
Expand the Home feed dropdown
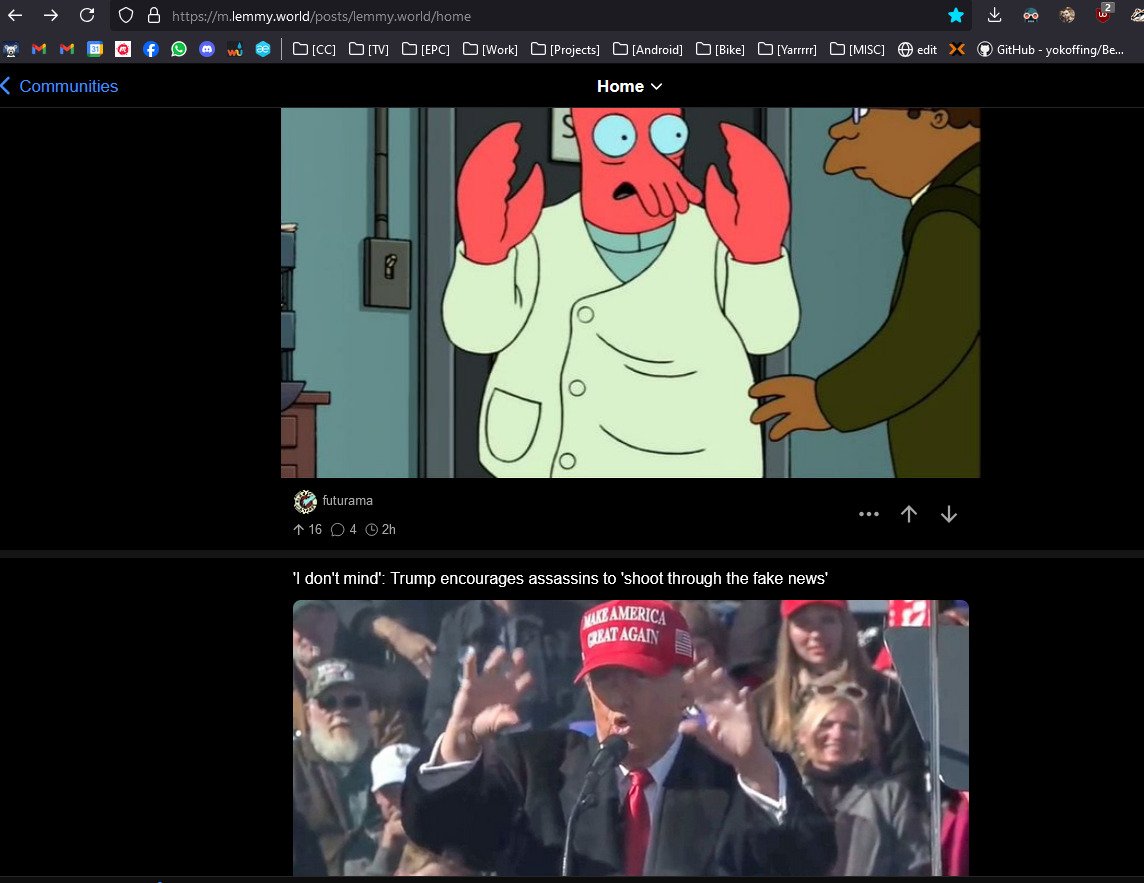coord(629,86)
